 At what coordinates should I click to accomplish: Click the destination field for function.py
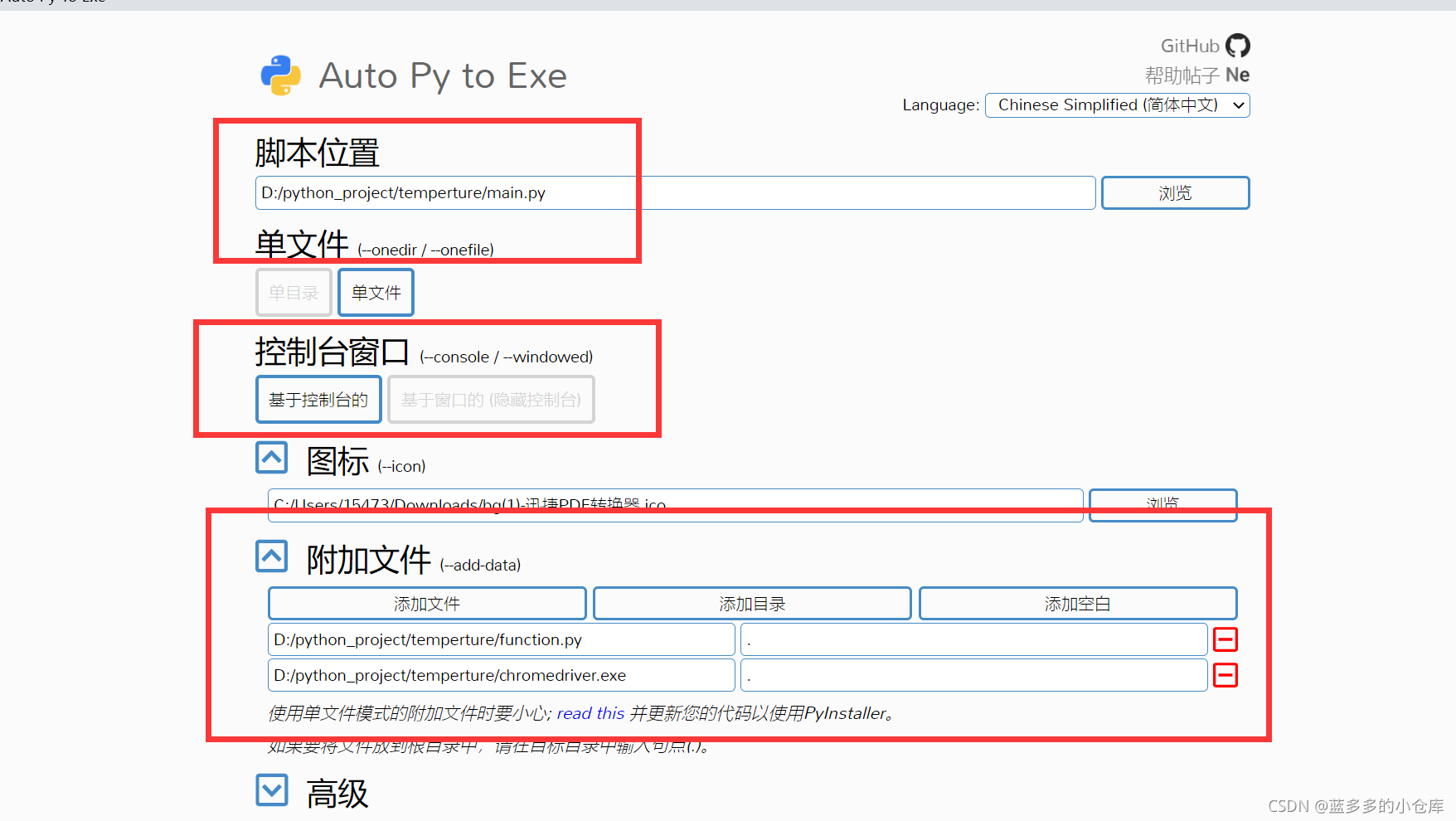tap(974, 639)
